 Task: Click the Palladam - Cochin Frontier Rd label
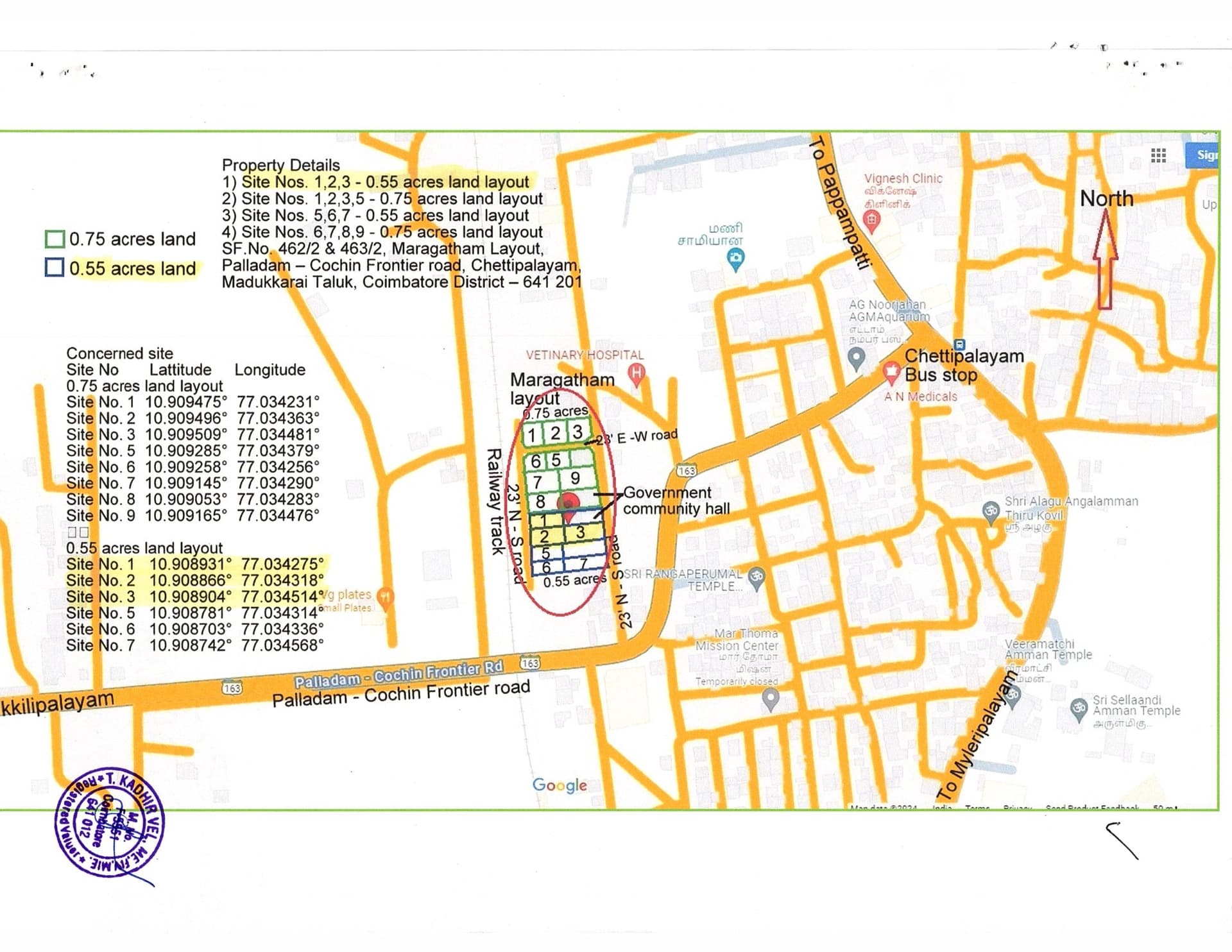coord(398,674)
